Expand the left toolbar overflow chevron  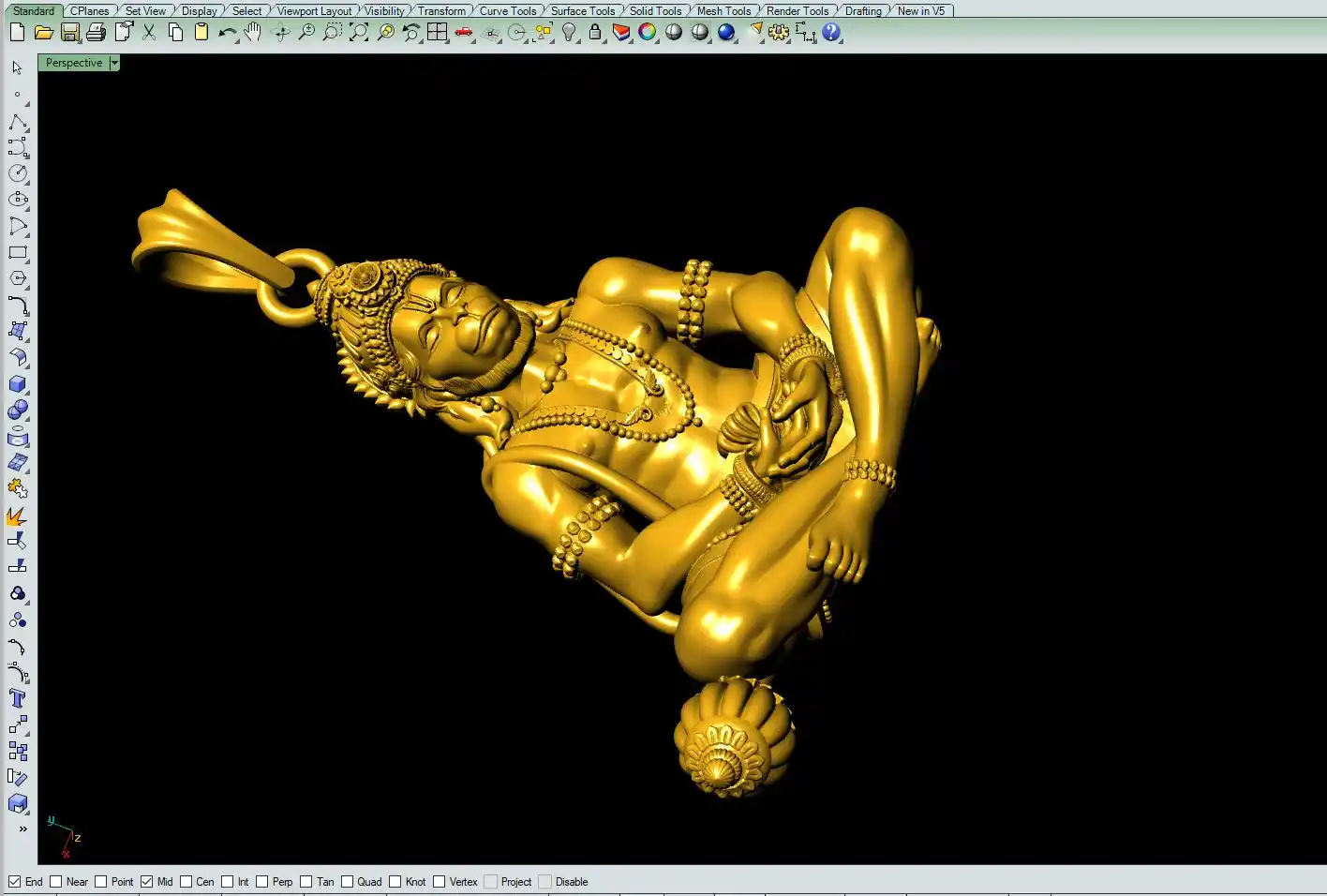(22, 829)
